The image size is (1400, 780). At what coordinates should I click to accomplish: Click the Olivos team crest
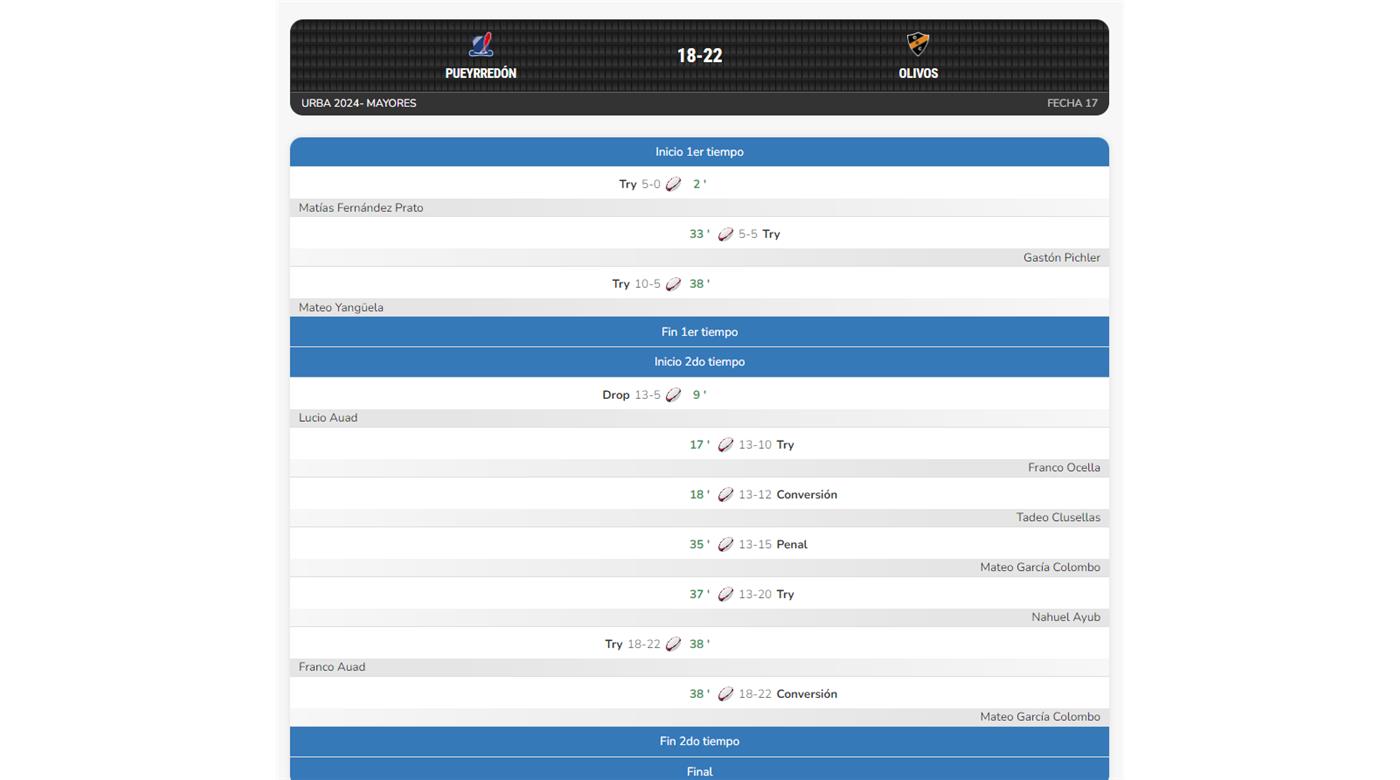coord(918,44)
